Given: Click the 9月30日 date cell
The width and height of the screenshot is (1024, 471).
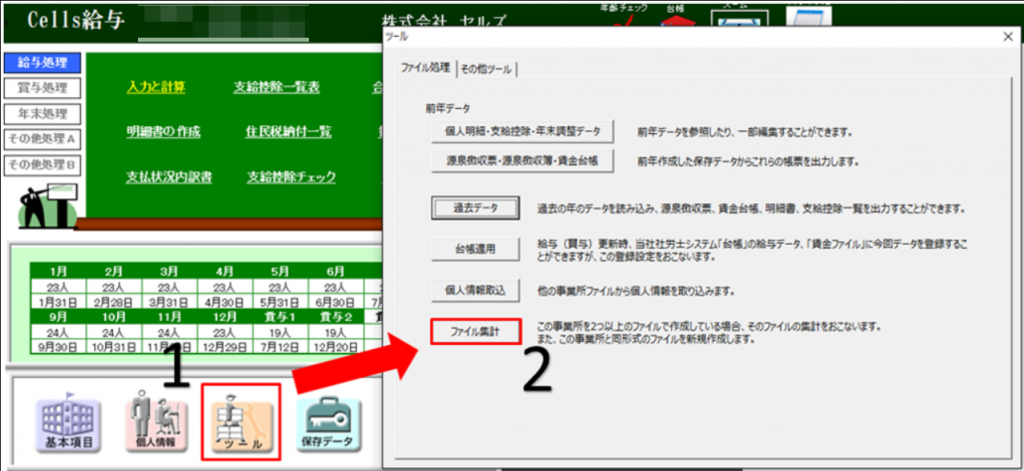Looking at the screenshot, I should tap(58, 347).
